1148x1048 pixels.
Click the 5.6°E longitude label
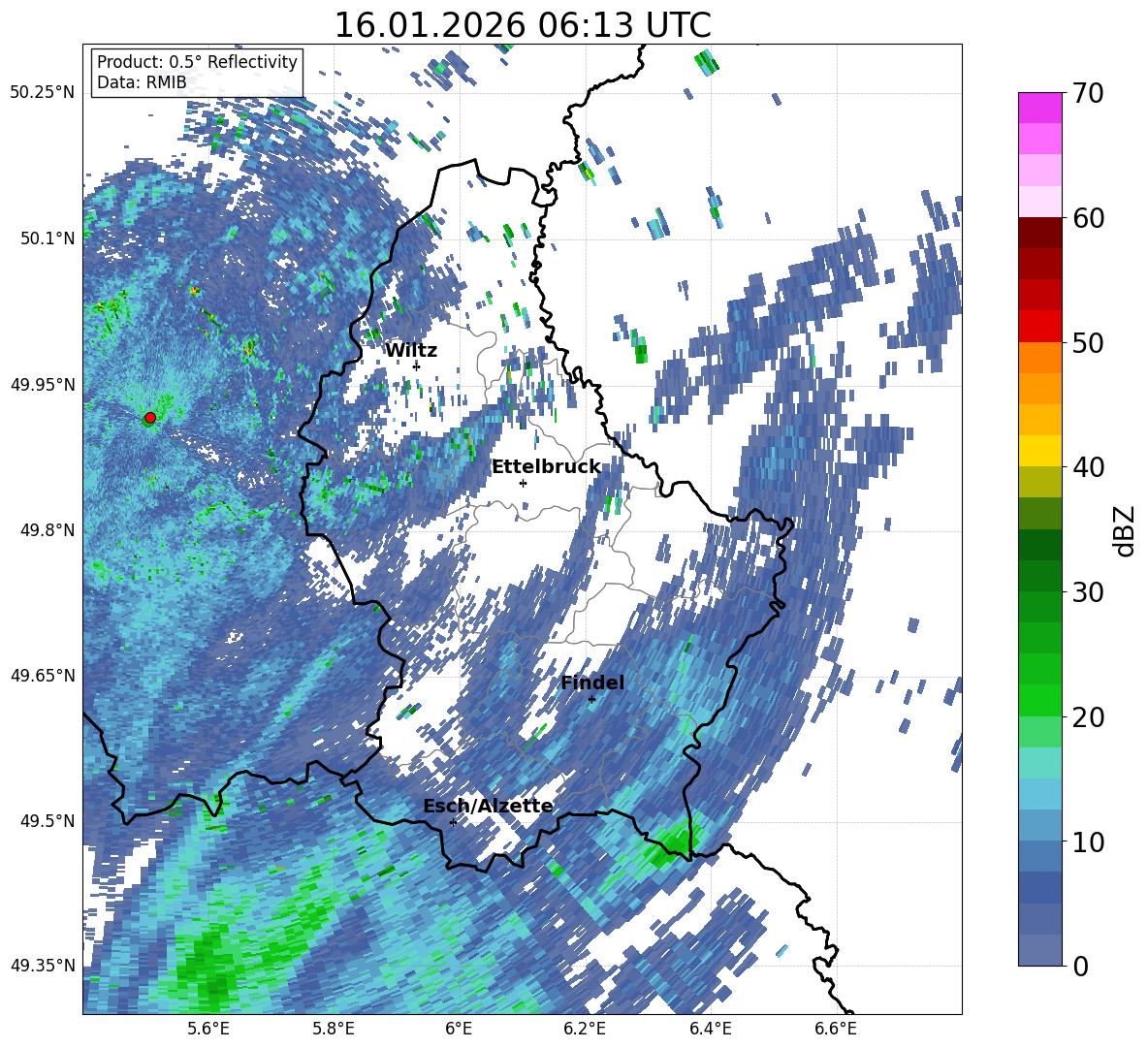tap(207, 1029)
